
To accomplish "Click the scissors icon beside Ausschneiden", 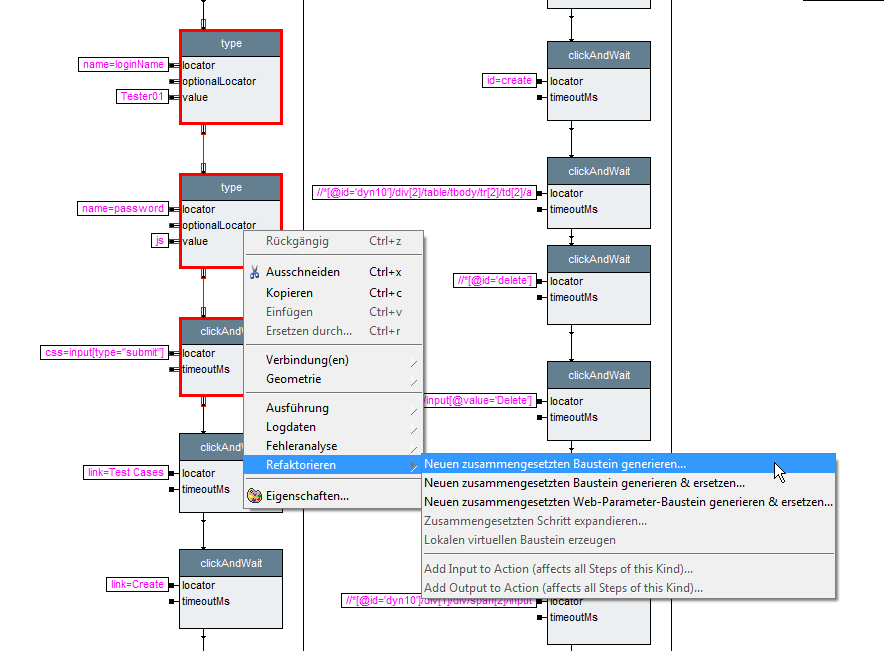I will click(255, 272).
